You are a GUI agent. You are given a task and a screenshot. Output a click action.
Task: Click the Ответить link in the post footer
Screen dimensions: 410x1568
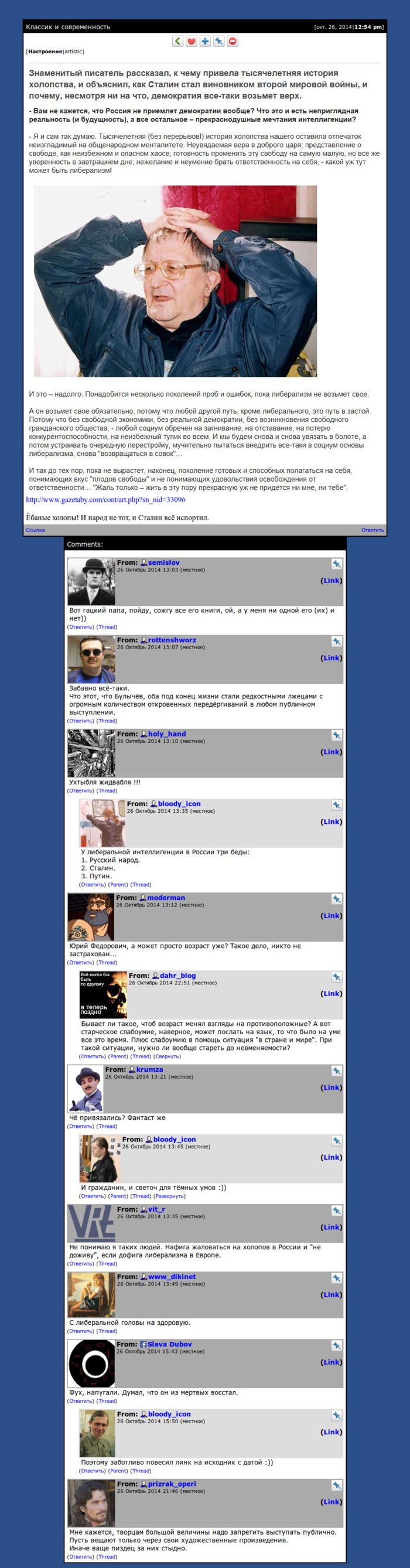373,530
